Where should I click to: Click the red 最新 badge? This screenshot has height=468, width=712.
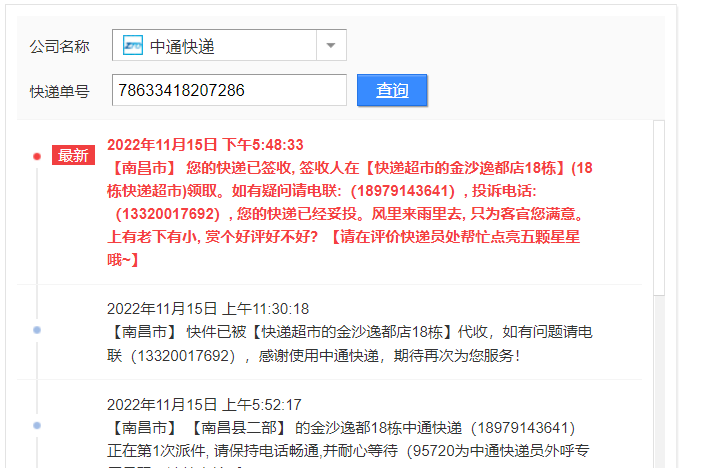tap(73, 155)
